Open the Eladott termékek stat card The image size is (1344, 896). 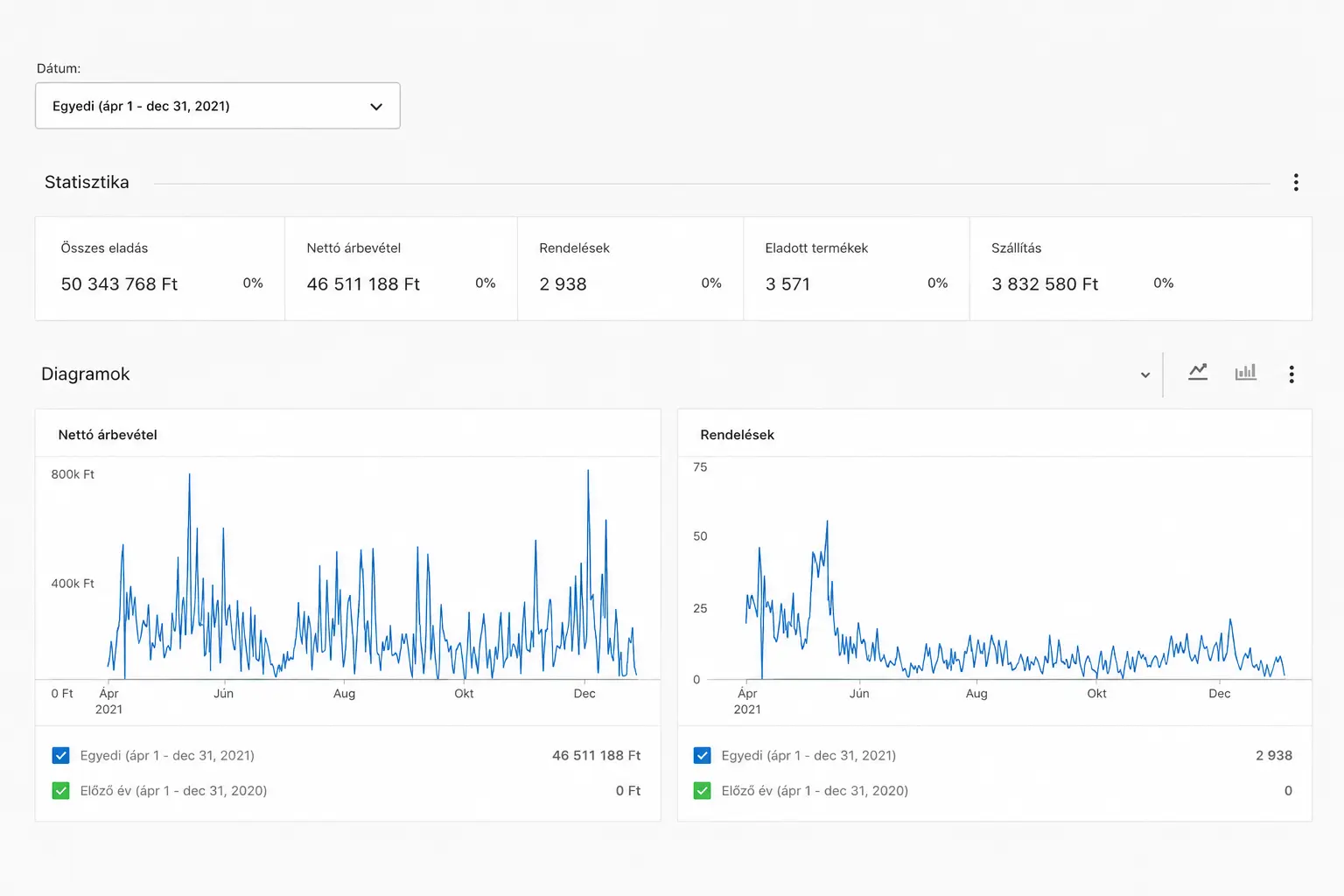coord(857,269)
